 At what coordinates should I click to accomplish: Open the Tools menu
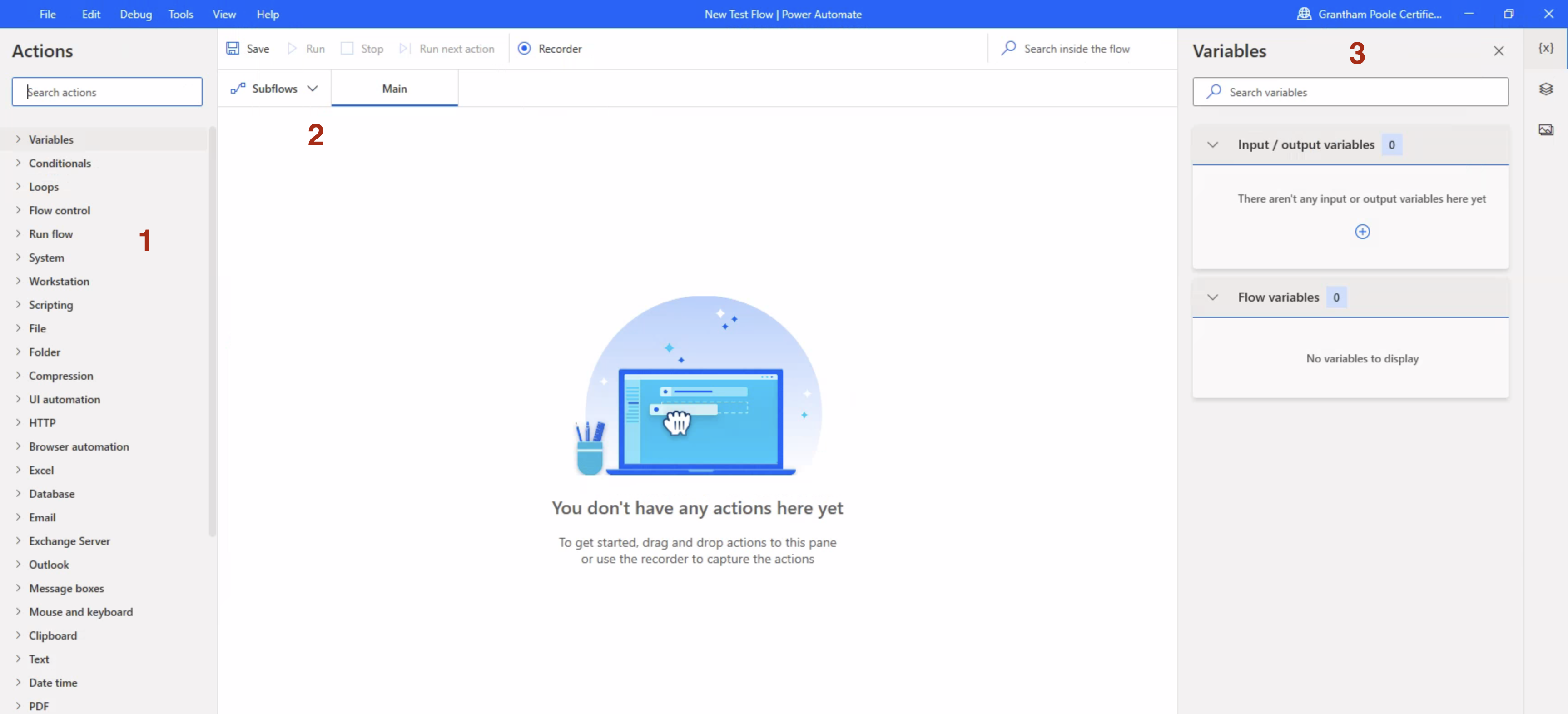[181, 14]
